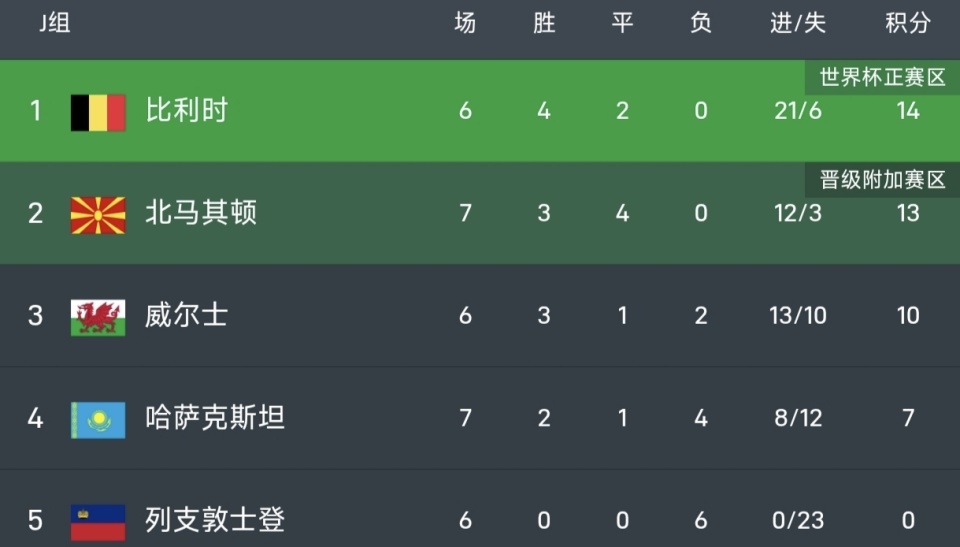This screenshot has width=960, height=547.
Task: Select the 哈萨克斯坦 team name
Action: click(215, 418)
